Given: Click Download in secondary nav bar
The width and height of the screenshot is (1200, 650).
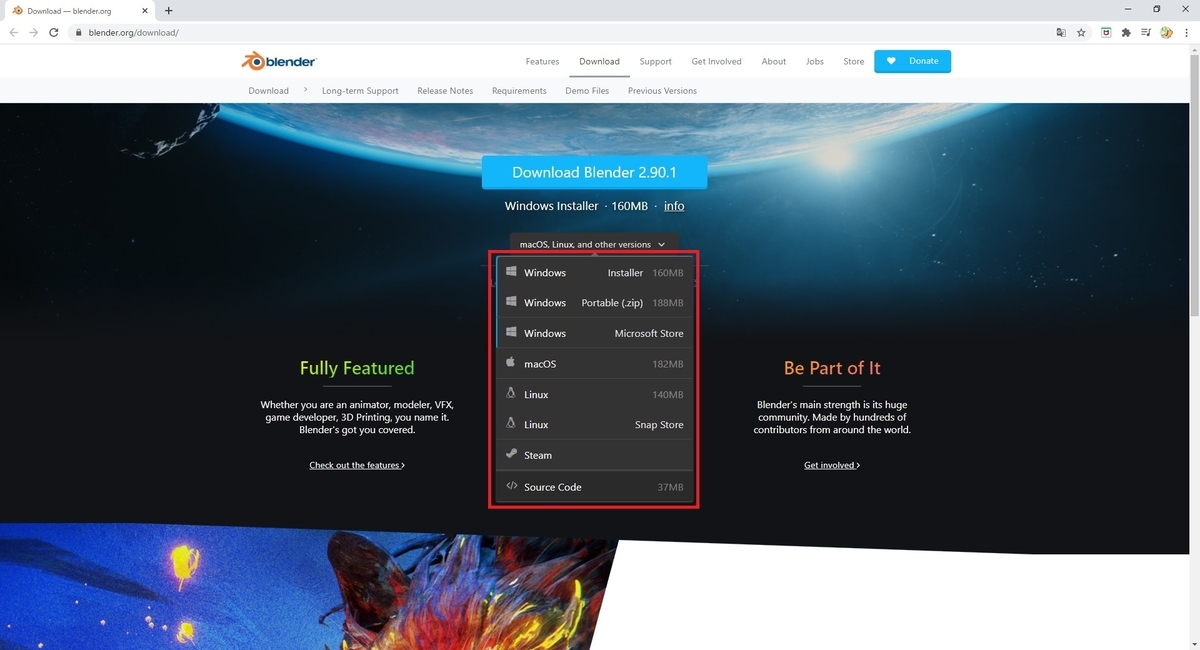Looking at the screenshot, I should click(268, 90).
